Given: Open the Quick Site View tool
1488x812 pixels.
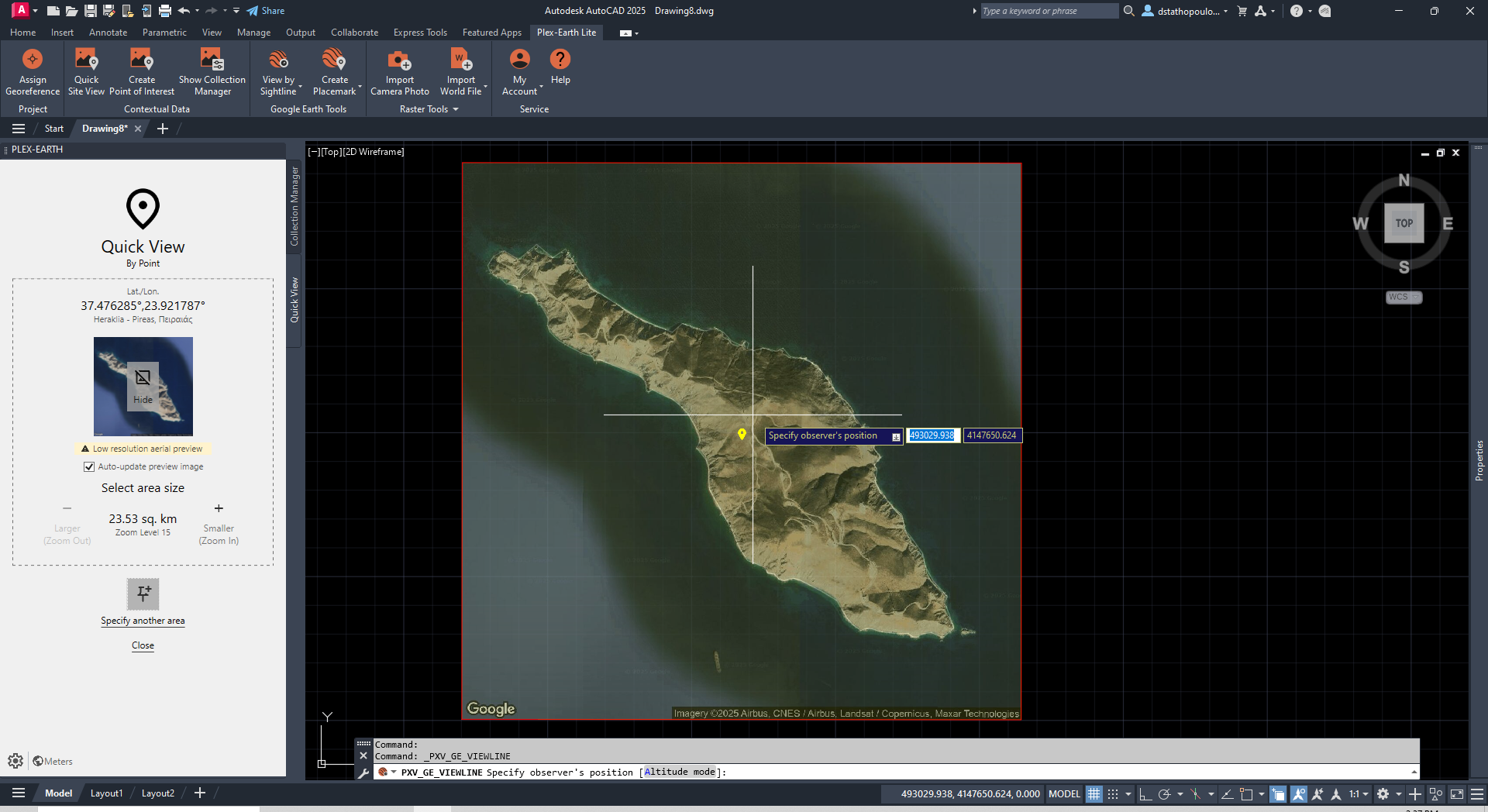Looking at the screenshot, I should pyautogui.click(x=86, y=72).
